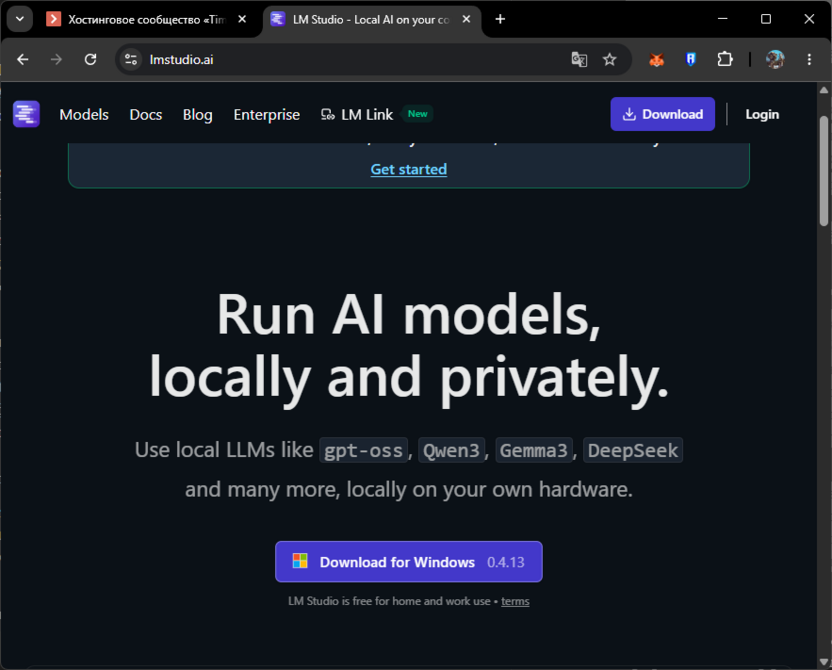Click Login in the header
832x670 pixels.
click(762, 114)
